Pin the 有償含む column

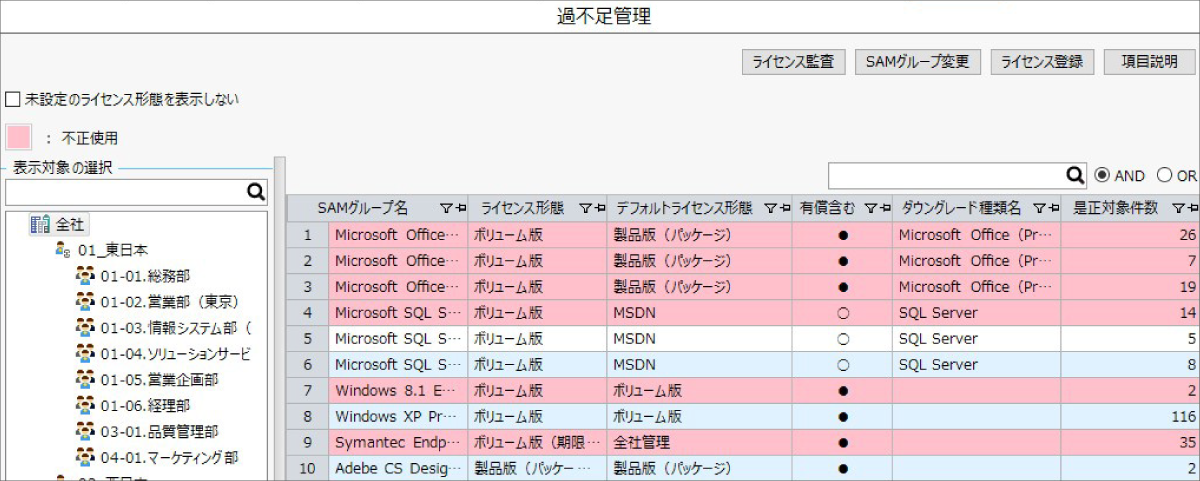pos(885,209)
